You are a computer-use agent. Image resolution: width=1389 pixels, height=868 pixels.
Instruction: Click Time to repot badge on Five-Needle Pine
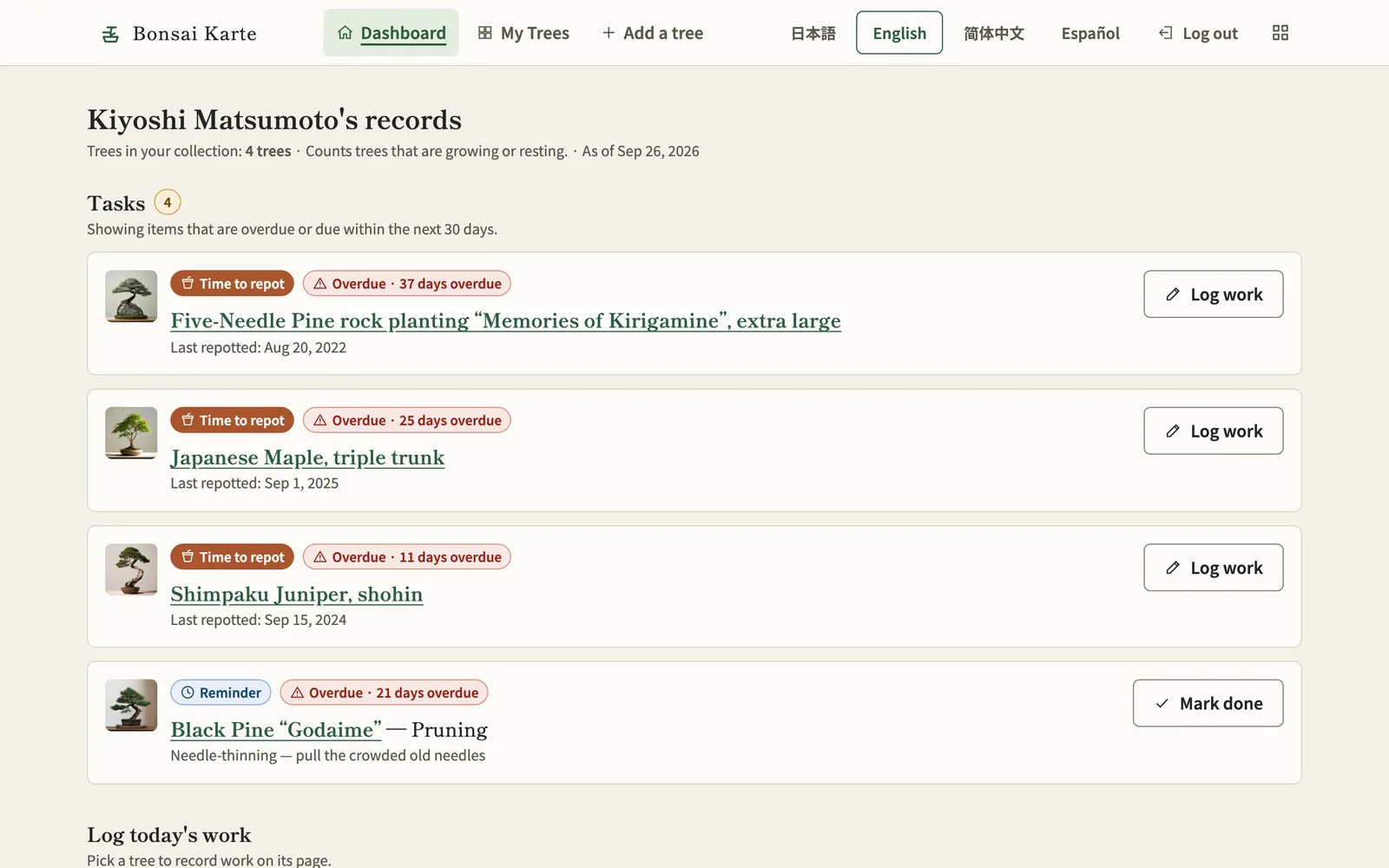[x=233, y=284]
